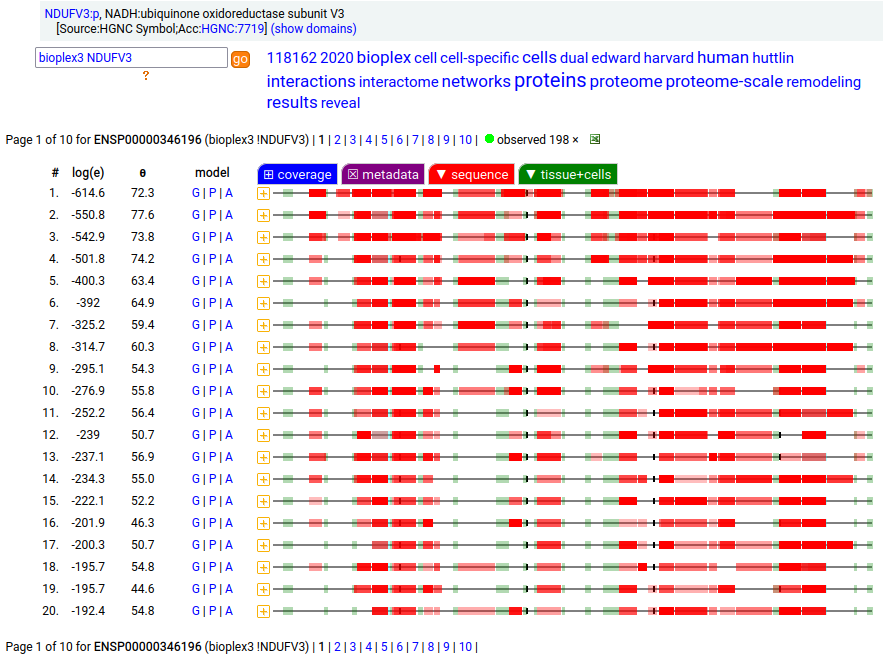Open P model link for row 7
Viewport: 883px width, 662px height.
(x=212, y=325)
